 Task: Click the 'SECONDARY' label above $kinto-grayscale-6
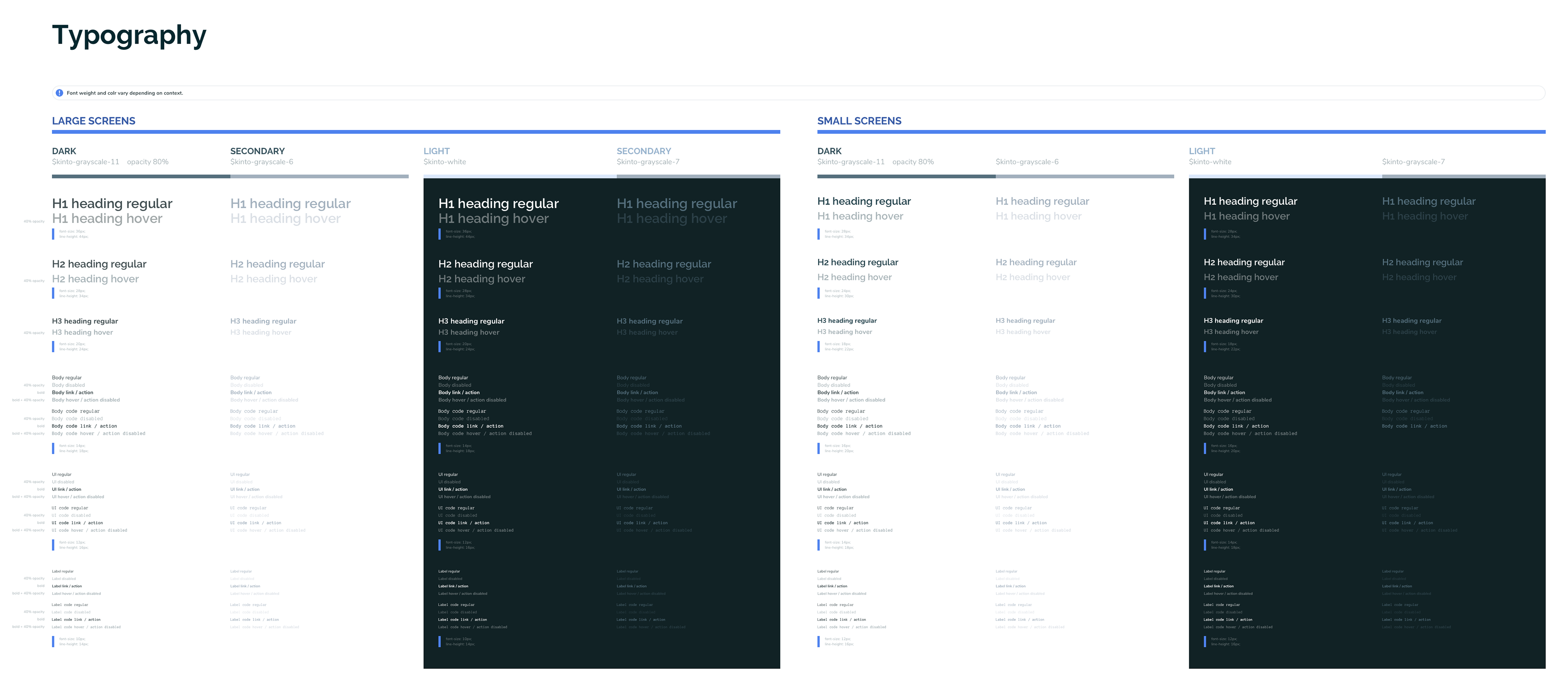[x=258, y=151]
